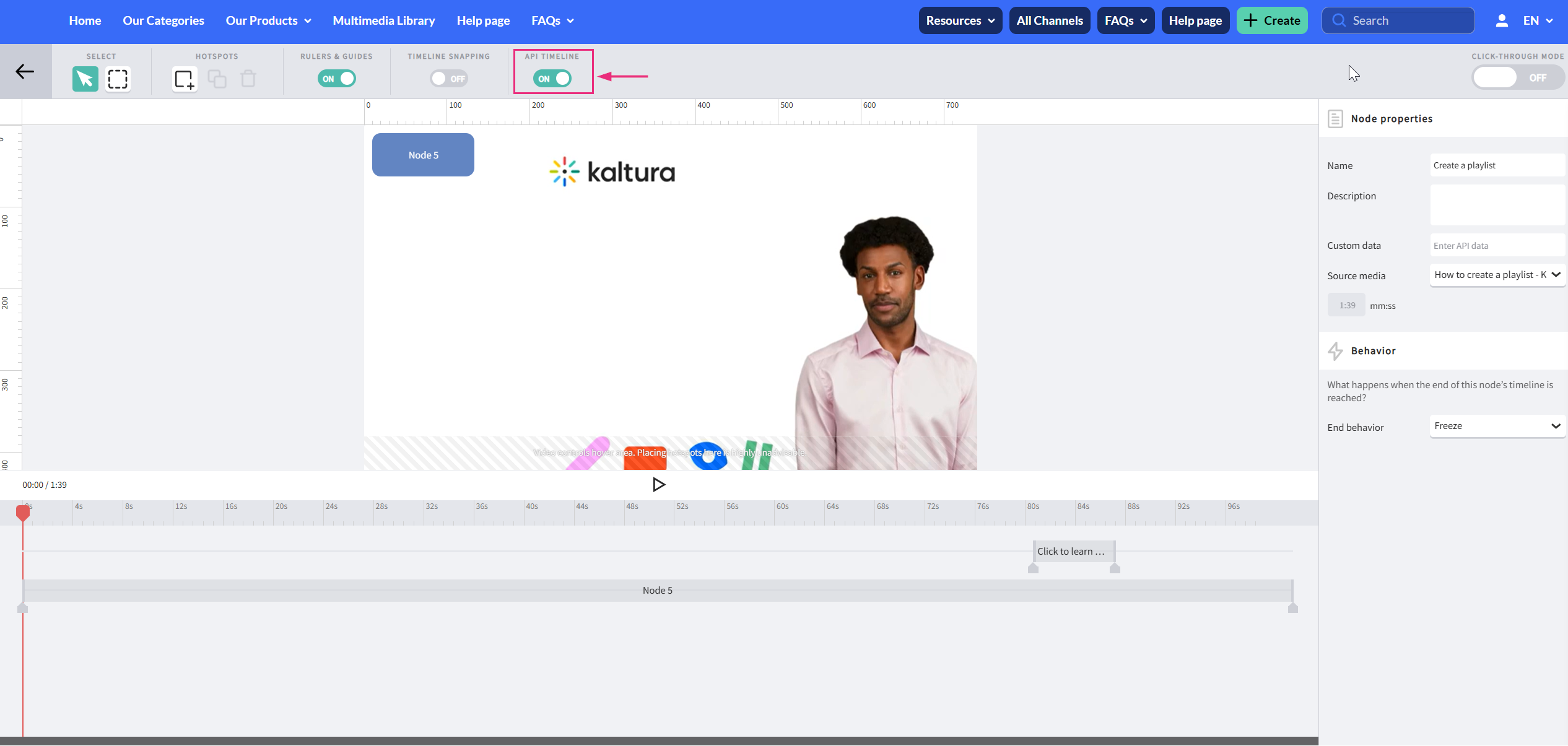Disable the API Timeline toggle
This screenshot has width=1568, height=746.
[x=552, y=79]
